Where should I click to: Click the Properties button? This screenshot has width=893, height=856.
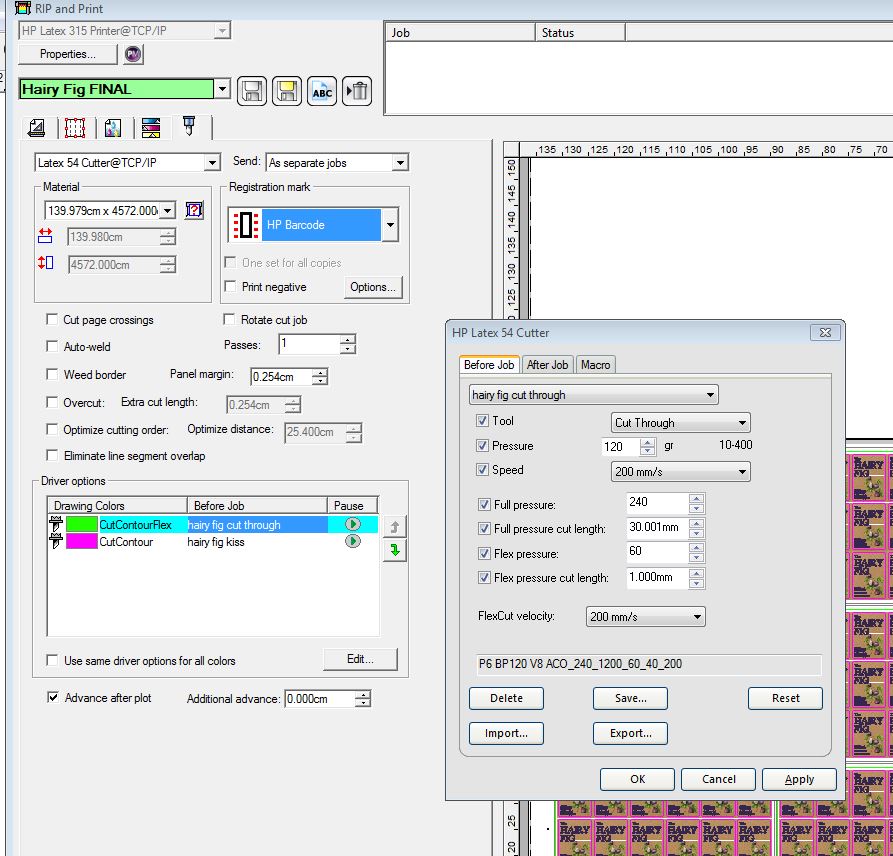67,54
